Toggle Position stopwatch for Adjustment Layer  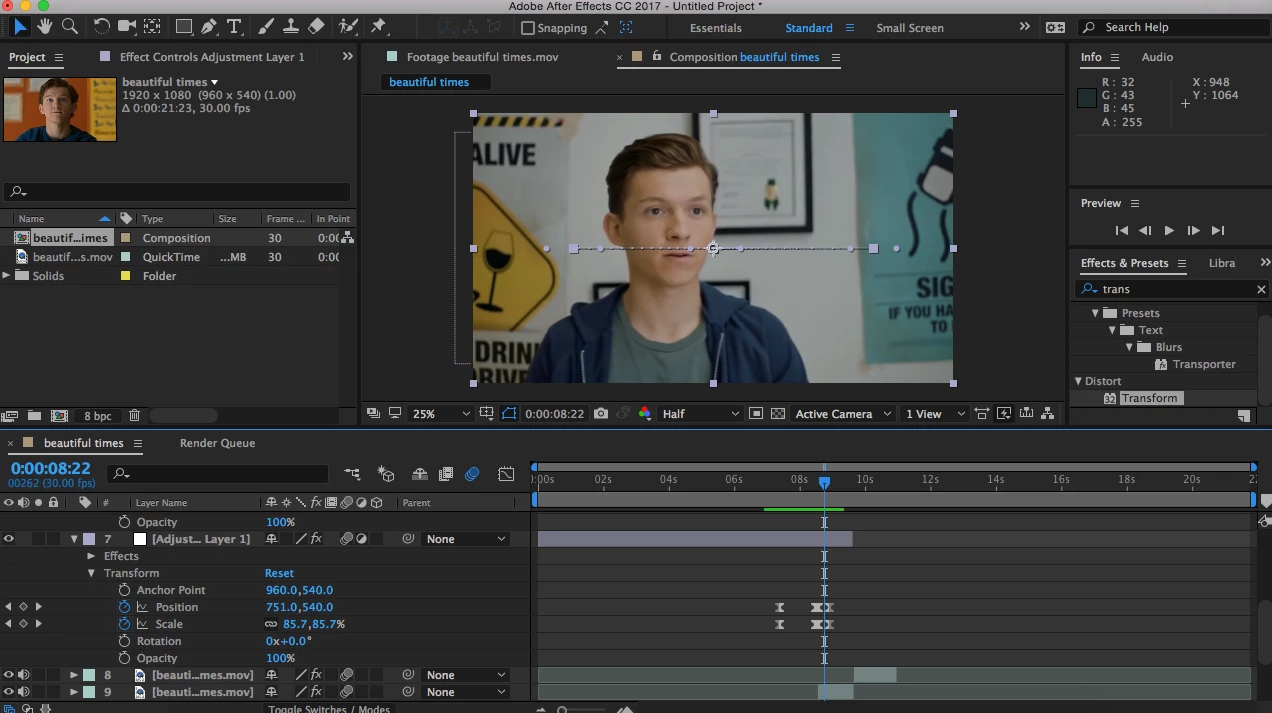pos(125,607)
